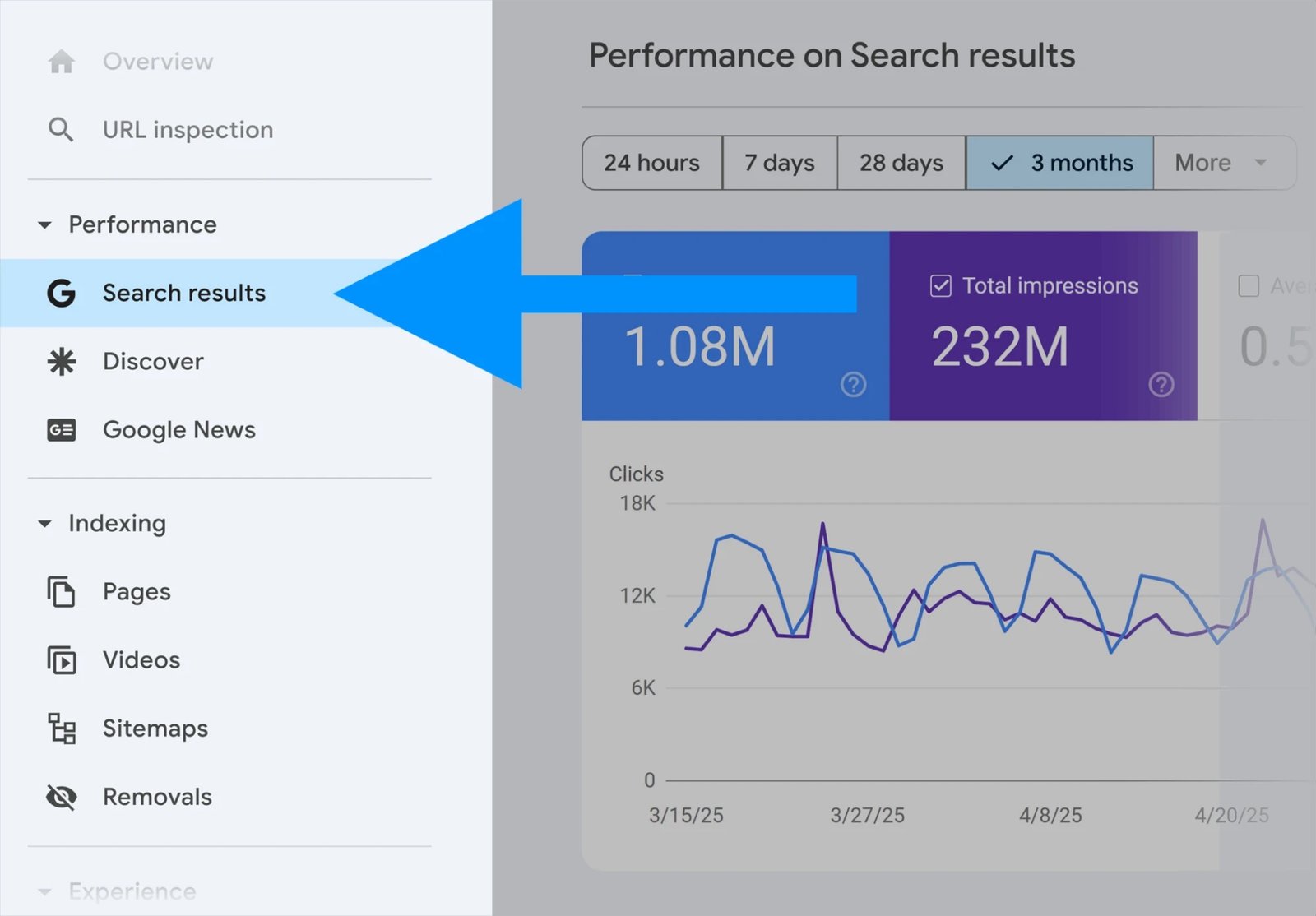Click the URL inspection magnifier icon

[x=61, y=130]
